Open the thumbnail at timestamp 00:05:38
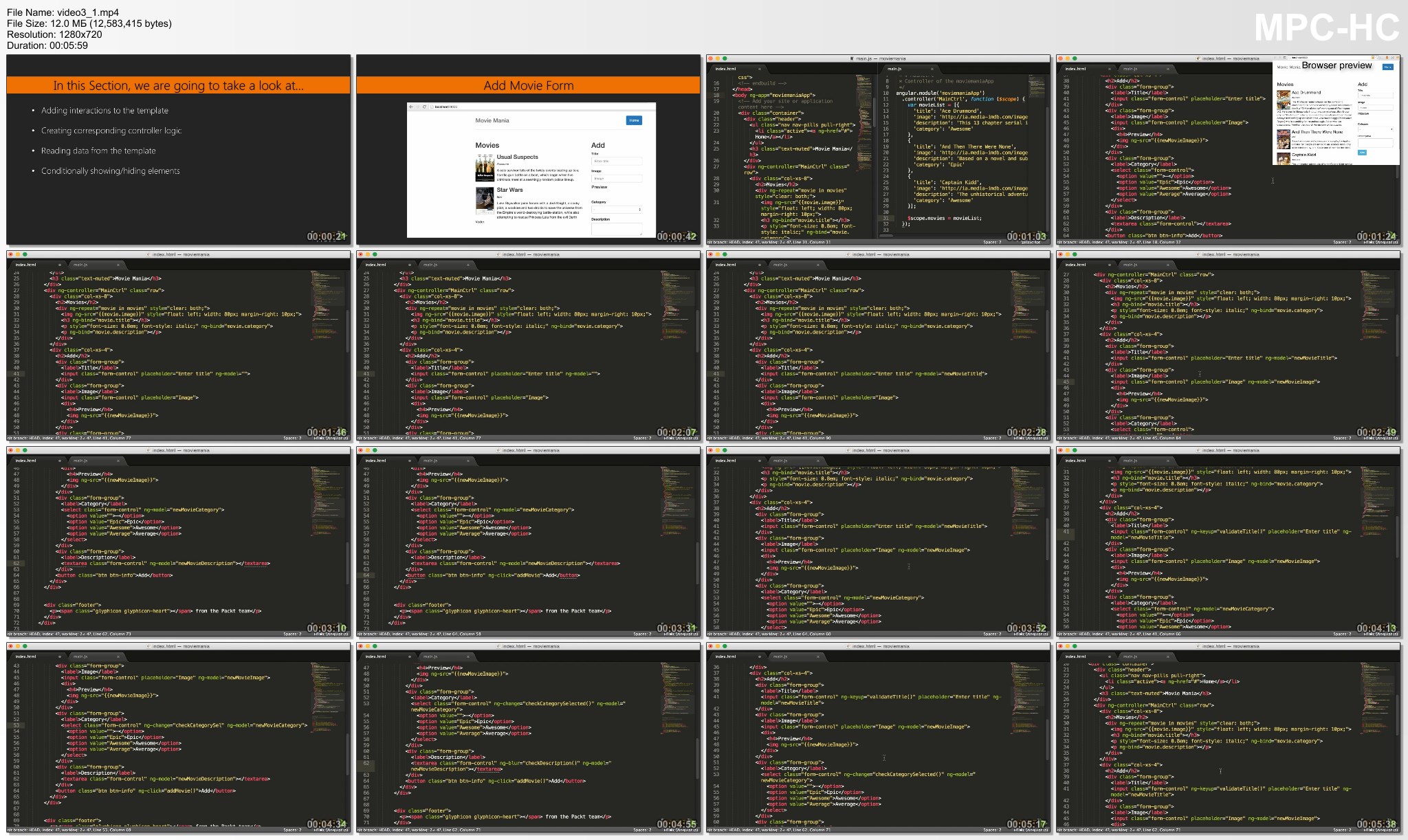This screenshot has width=1408, height=840. point(1228,738)
